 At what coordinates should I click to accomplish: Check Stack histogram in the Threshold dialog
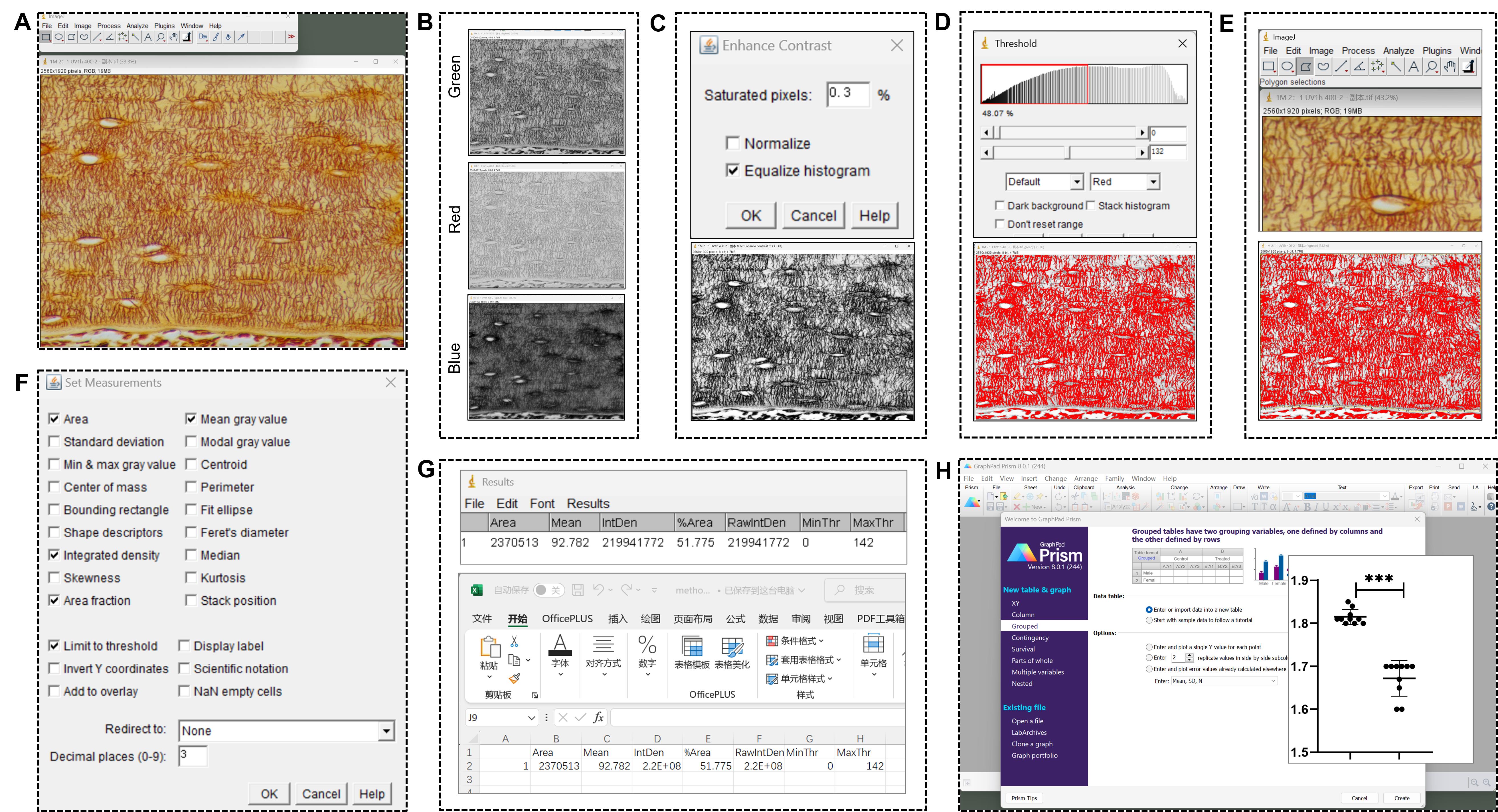pos(1090,205)
